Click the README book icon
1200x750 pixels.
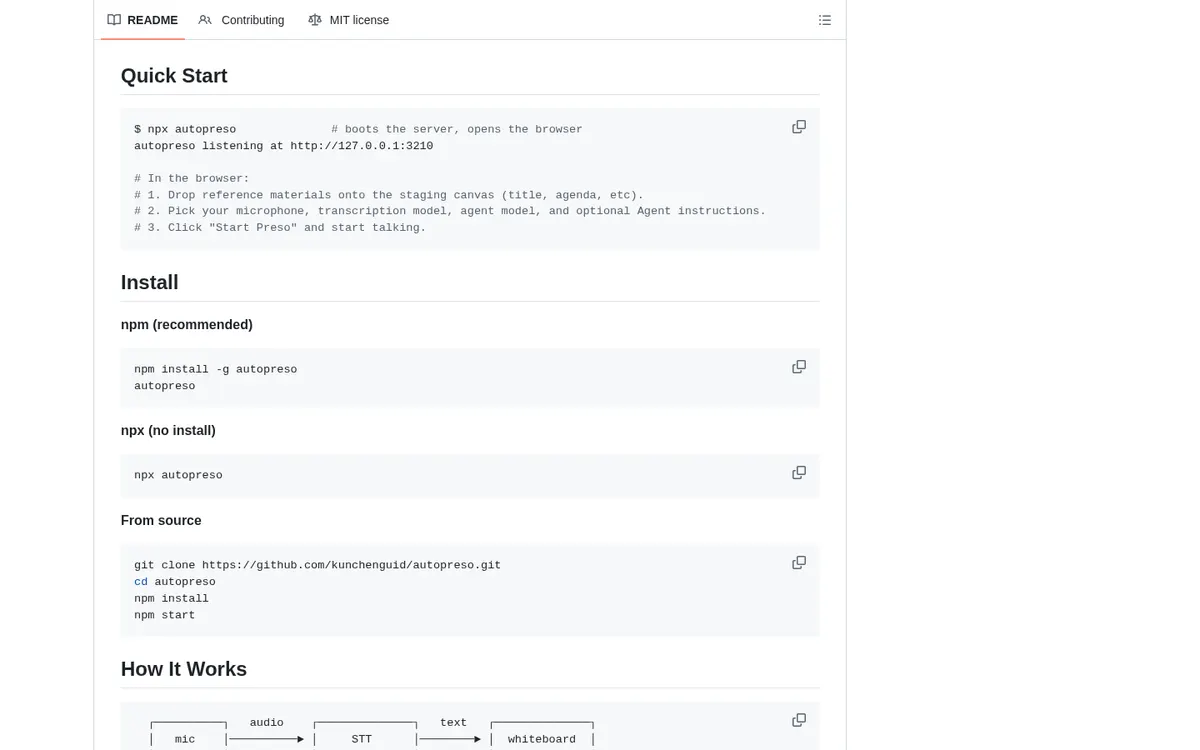(114, 20)
